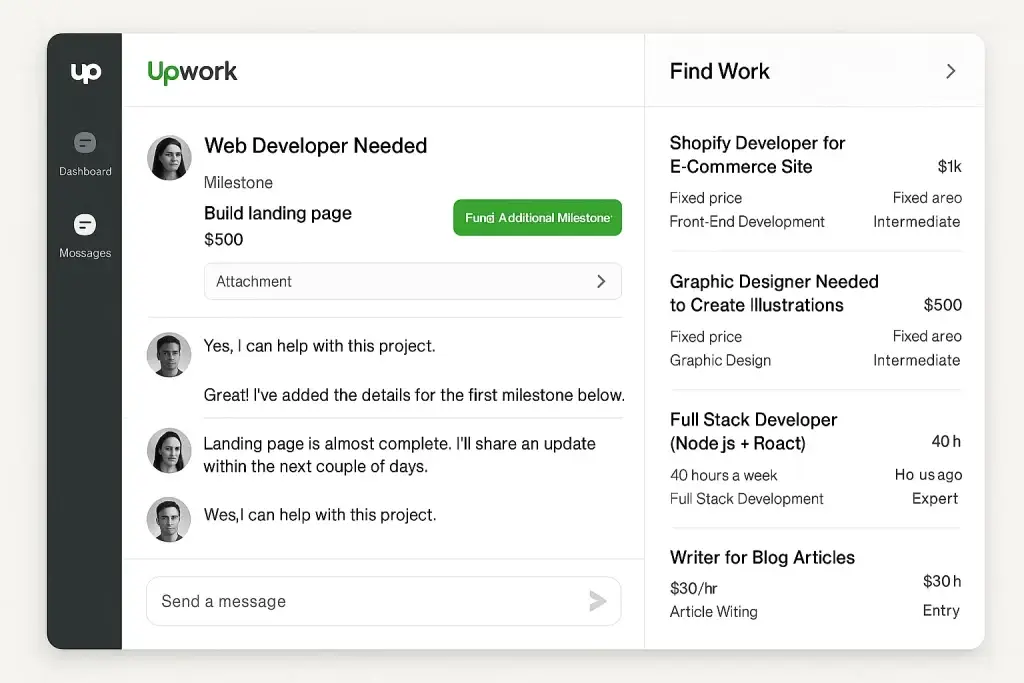
Task: Click the send arrow in message box
Action: [x=597, y=601]
